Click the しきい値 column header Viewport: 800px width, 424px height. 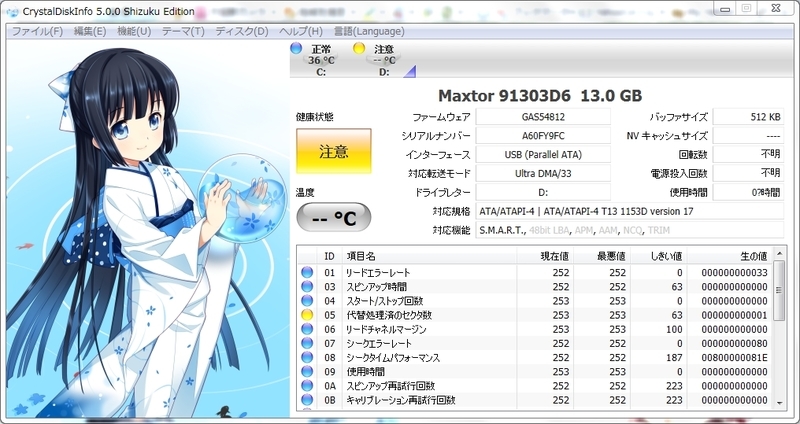(x=659, y=256)
